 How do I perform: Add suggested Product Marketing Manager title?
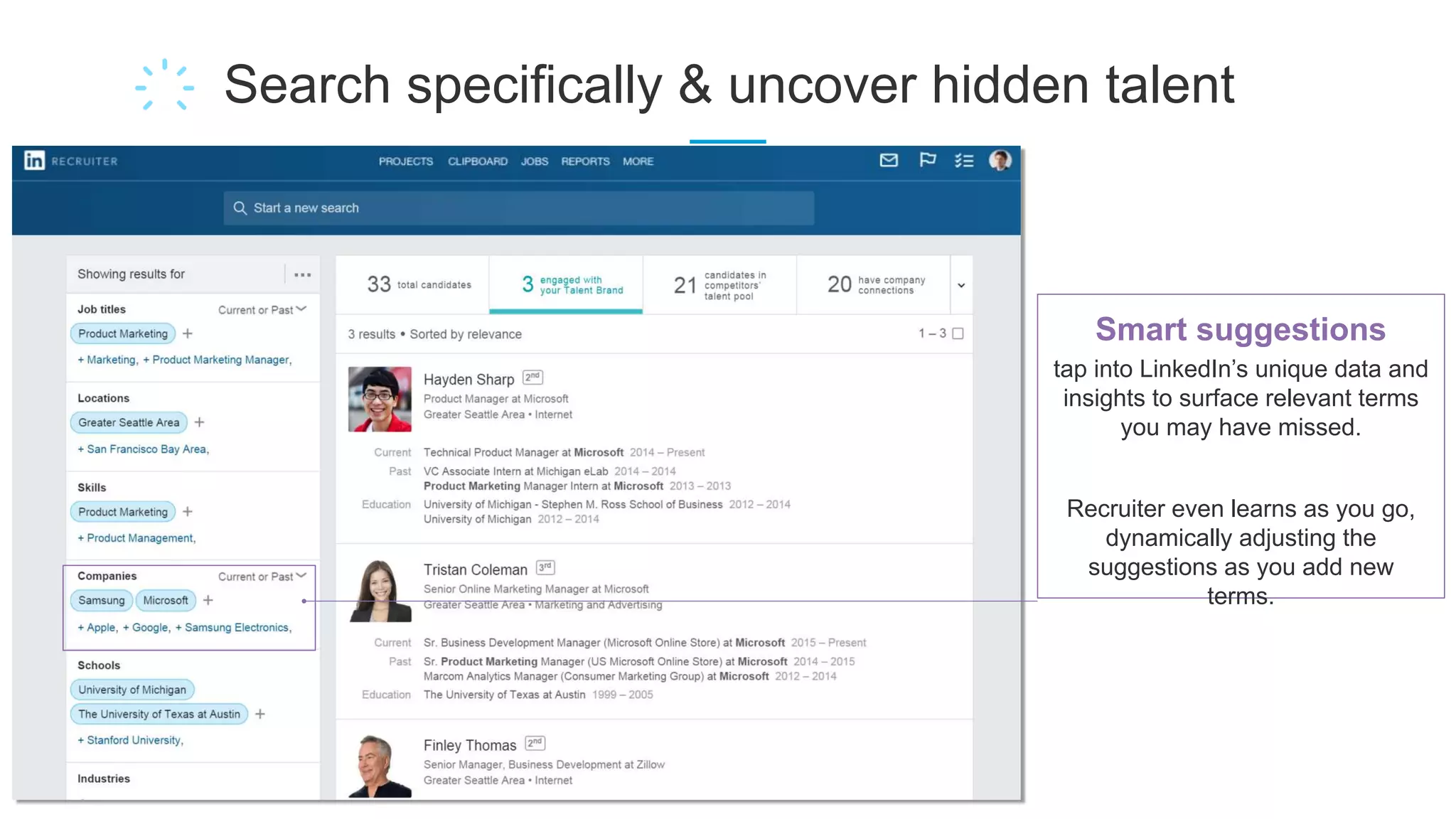pyautogui.click(x=217, y=360)
